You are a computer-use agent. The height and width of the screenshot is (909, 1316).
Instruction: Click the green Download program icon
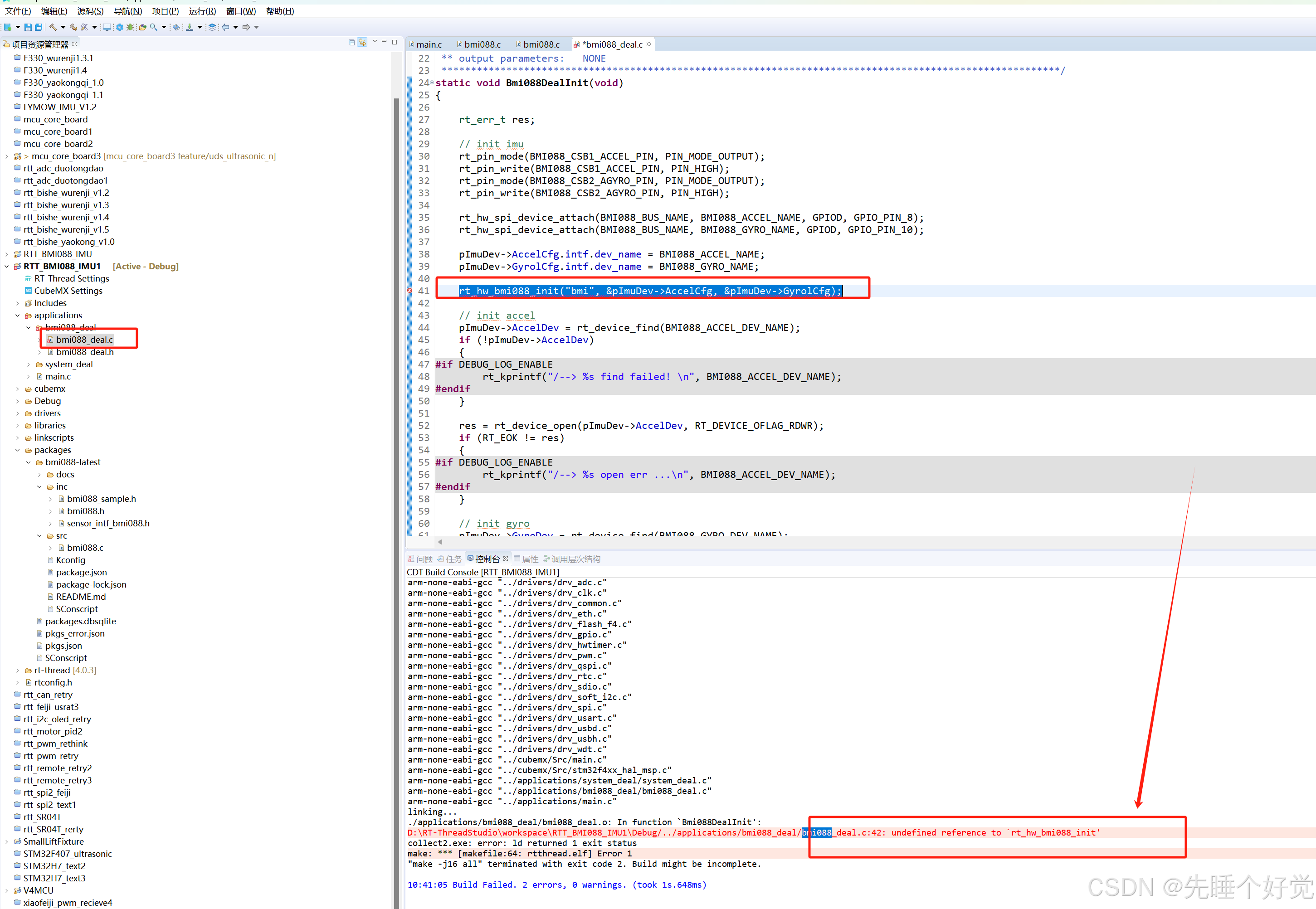click(x=189, y=27)
